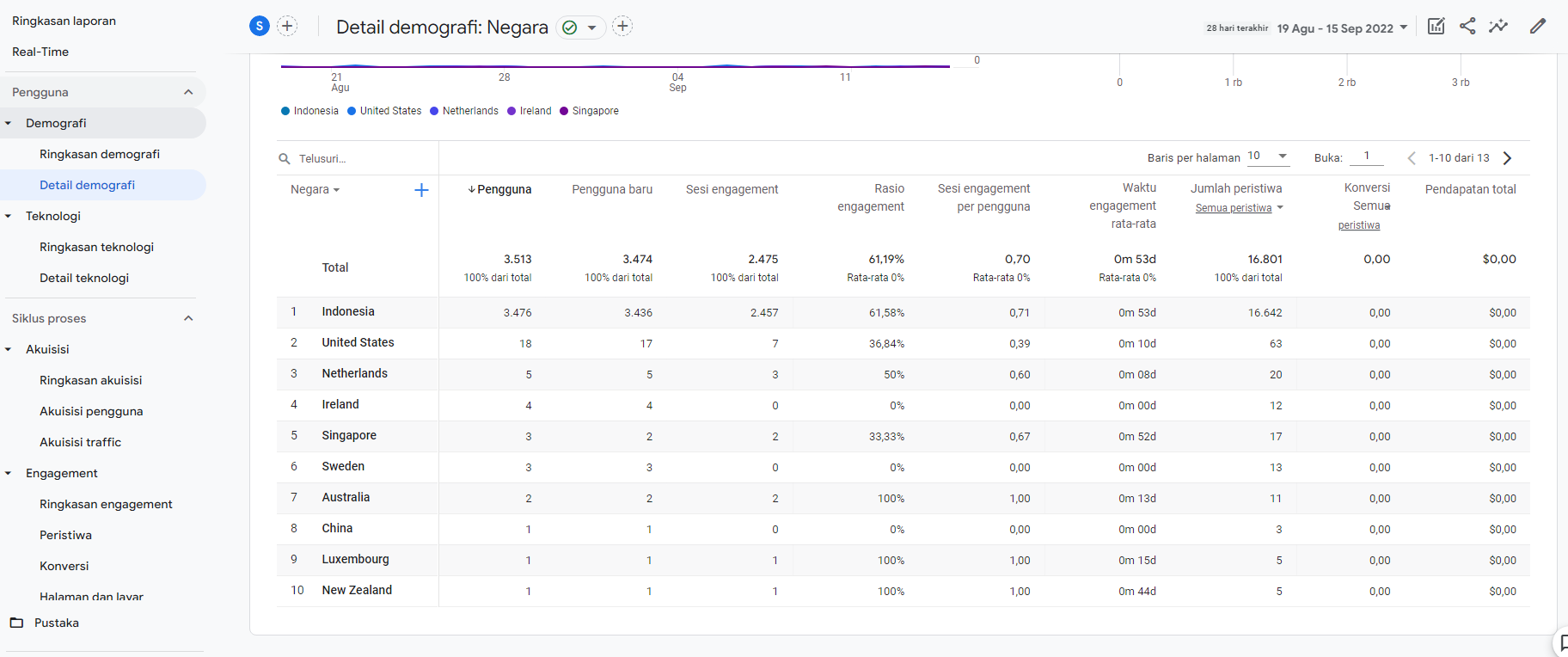Toggle Singapore legend color dot

(x=564, y=111)
